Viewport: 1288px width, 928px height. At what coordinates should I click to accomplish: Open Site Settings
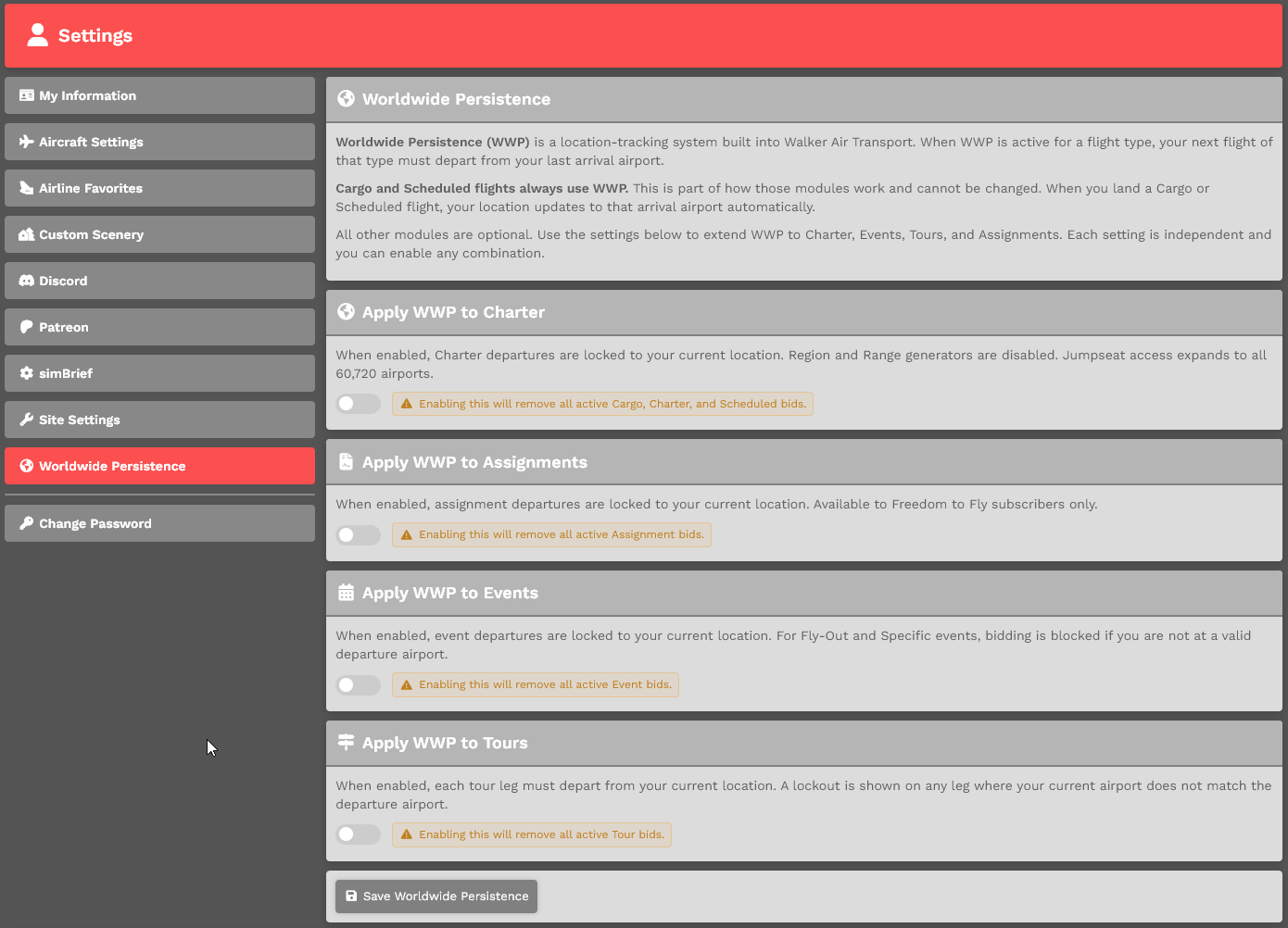point(159,420)
